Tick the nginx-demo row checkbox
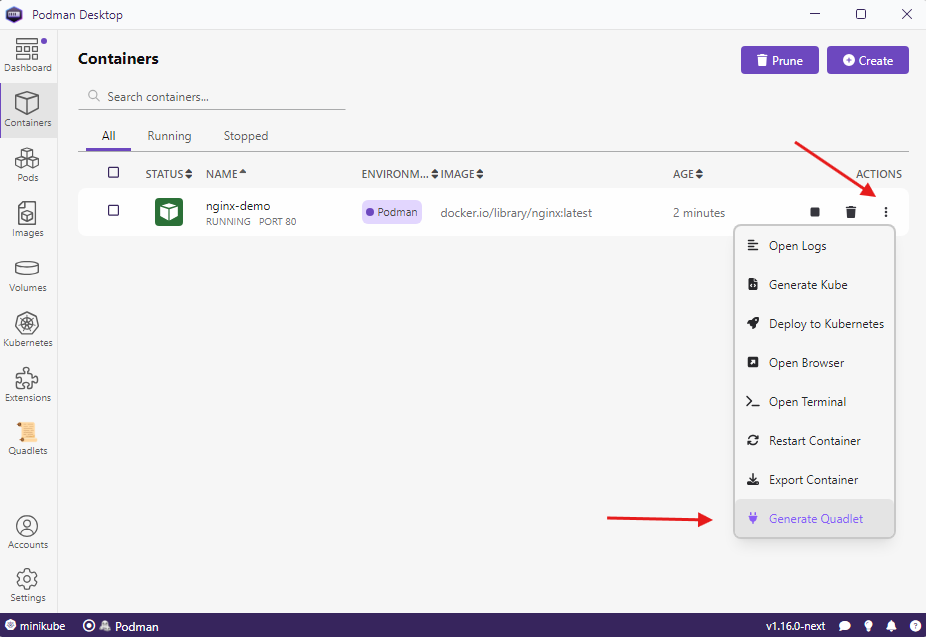926x637 pixels. coord(113,211)
